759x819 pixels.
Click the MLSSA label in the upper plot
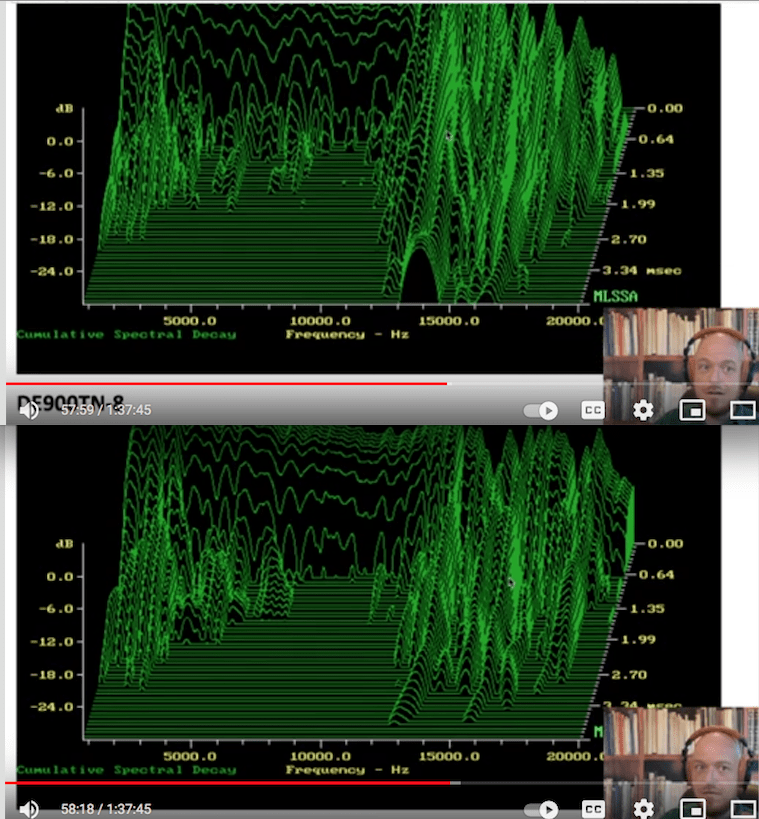point(615,297)
